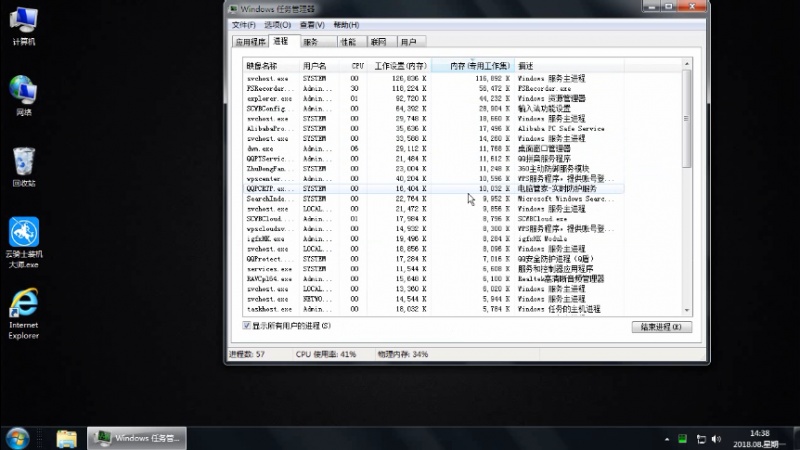Open the 选项(O) menu
The width and height of the screenshot is (800, 450).
pyautogui.click(x=277, y=25)
